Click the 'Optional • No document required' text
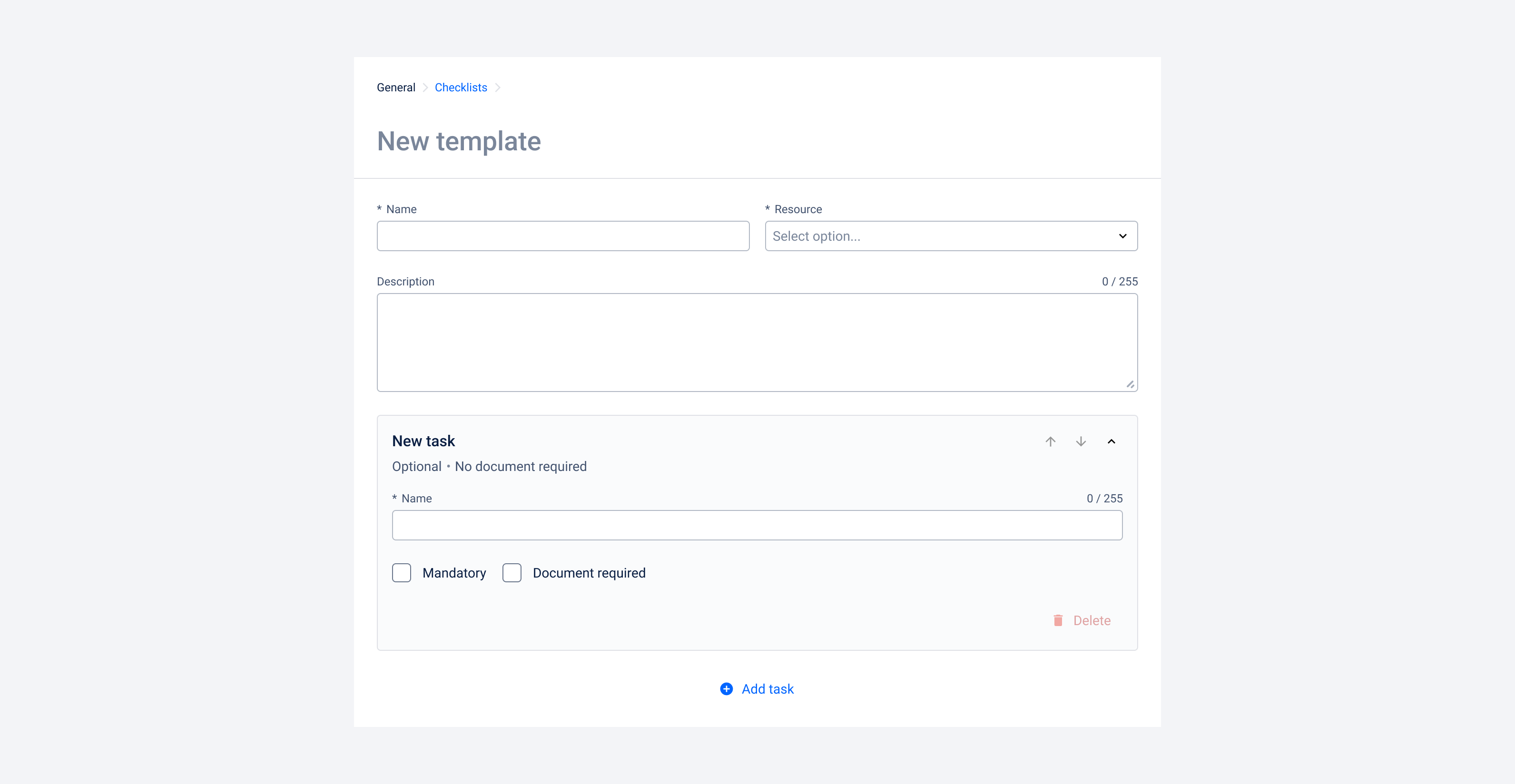The height and width of the screenshot is (784, 1515). click(489, 466)
